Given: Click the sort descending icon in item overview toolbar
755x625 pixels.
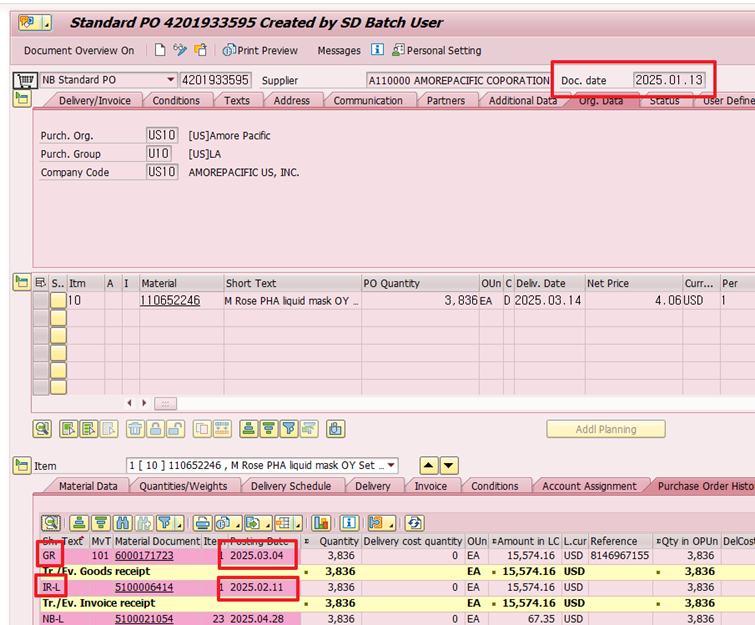Looking at the screenshot, I should click(x=269, y=429).
